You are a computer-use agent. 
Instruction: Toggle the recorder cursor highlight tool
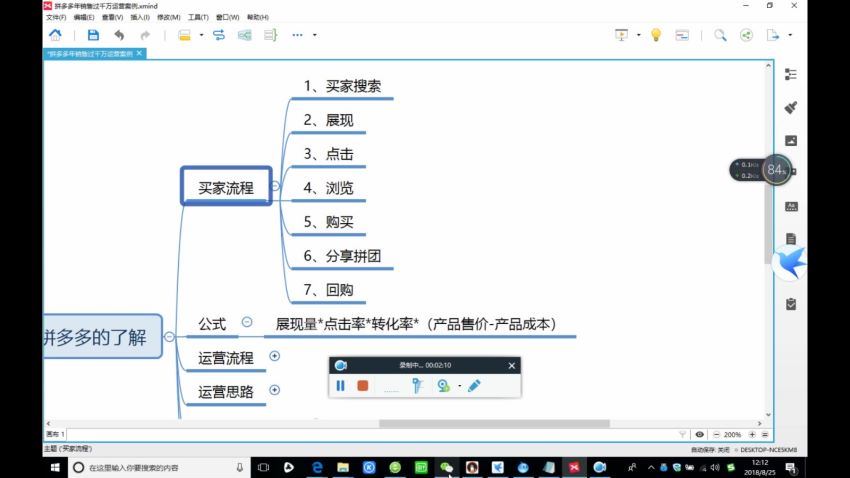(417, 385)
